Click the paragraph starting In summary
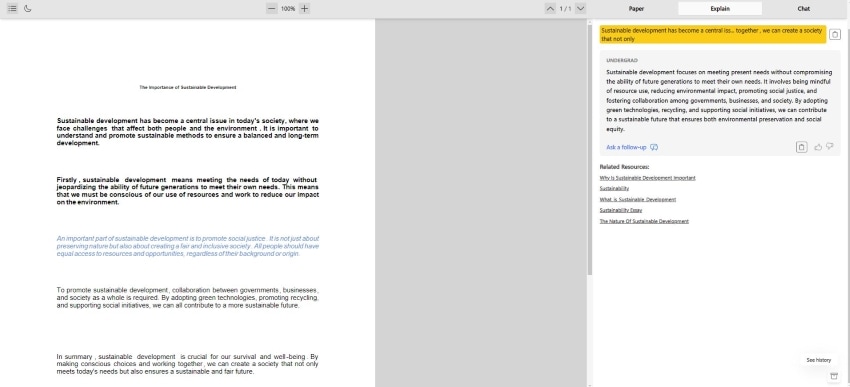The width and height of the screenshot is (850, 387). 188,364
